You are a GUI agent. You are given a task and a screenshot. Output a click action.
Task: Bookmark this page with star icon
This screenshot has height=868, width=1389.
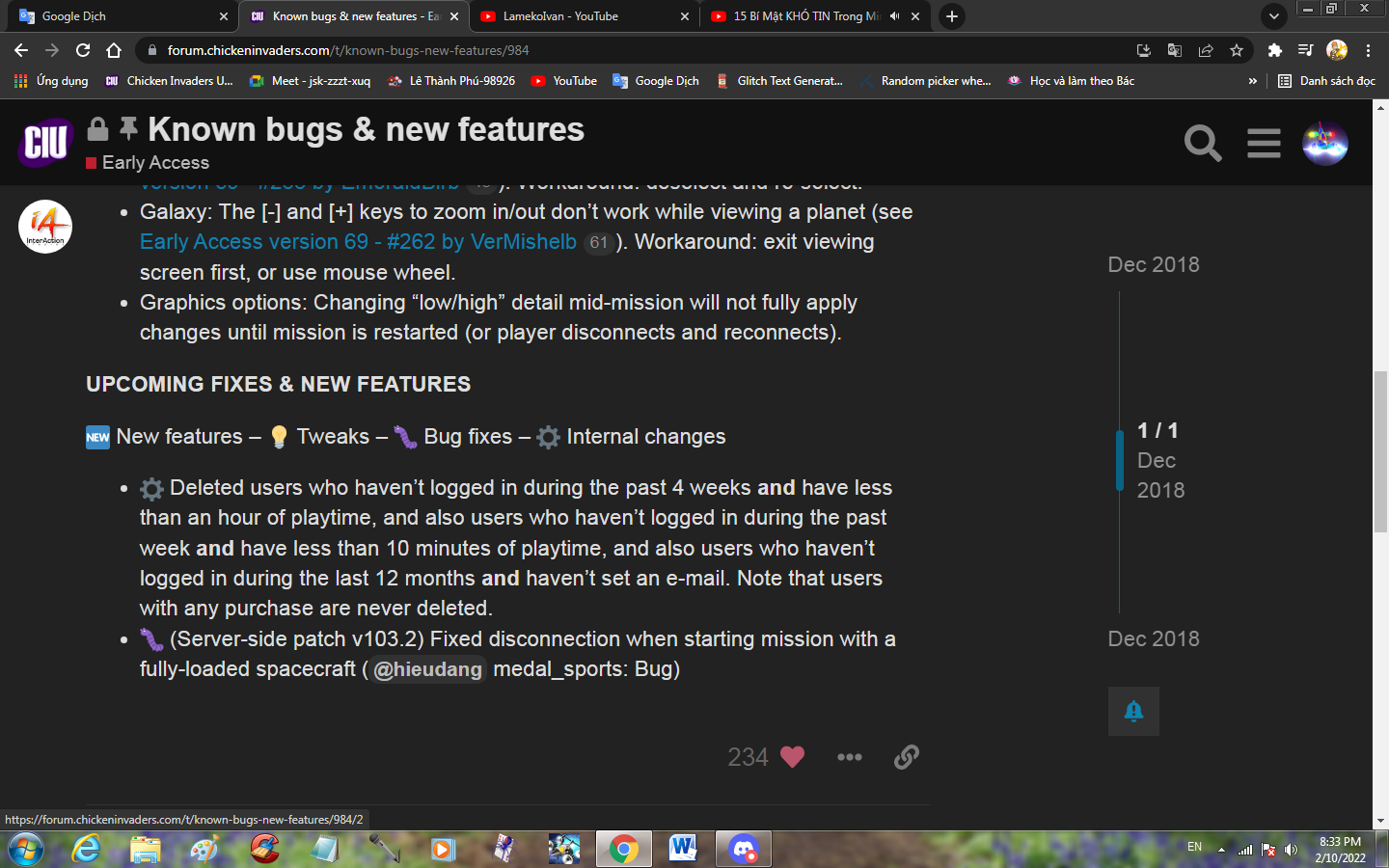1237,50
